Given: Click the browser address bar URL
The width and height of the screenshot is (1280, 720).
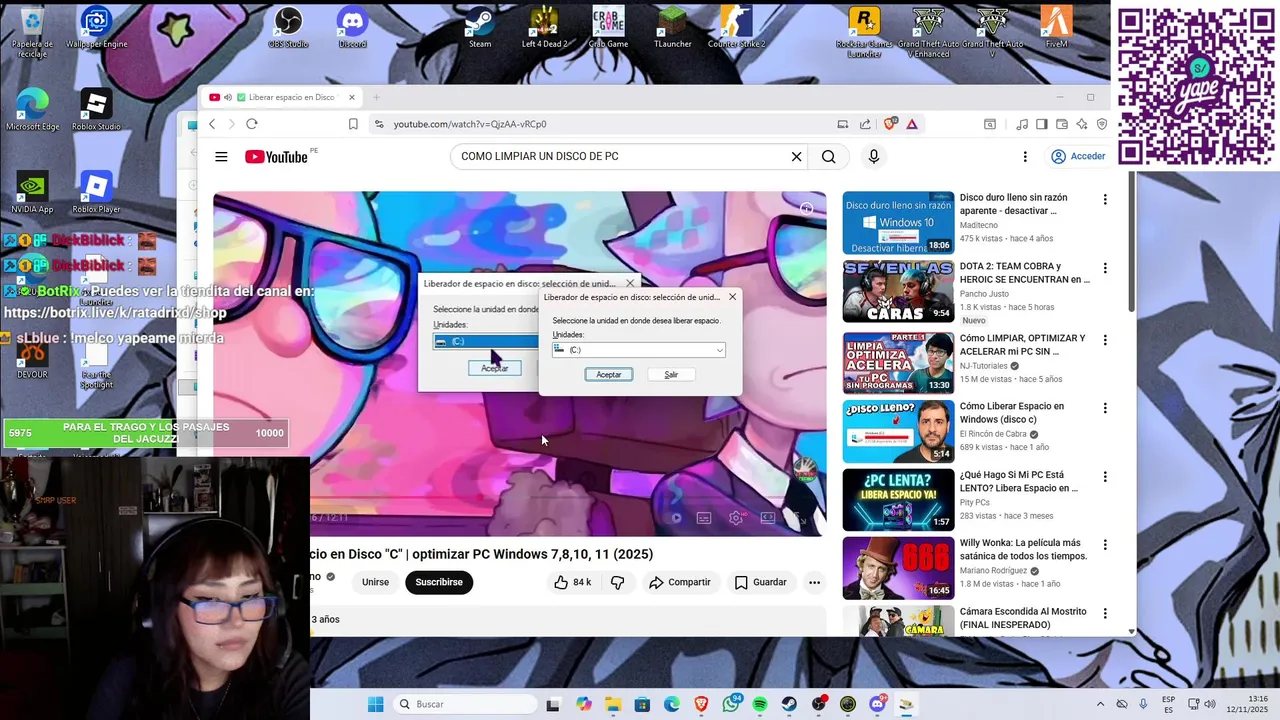Looking at the screenshot, I should point(470,124).
